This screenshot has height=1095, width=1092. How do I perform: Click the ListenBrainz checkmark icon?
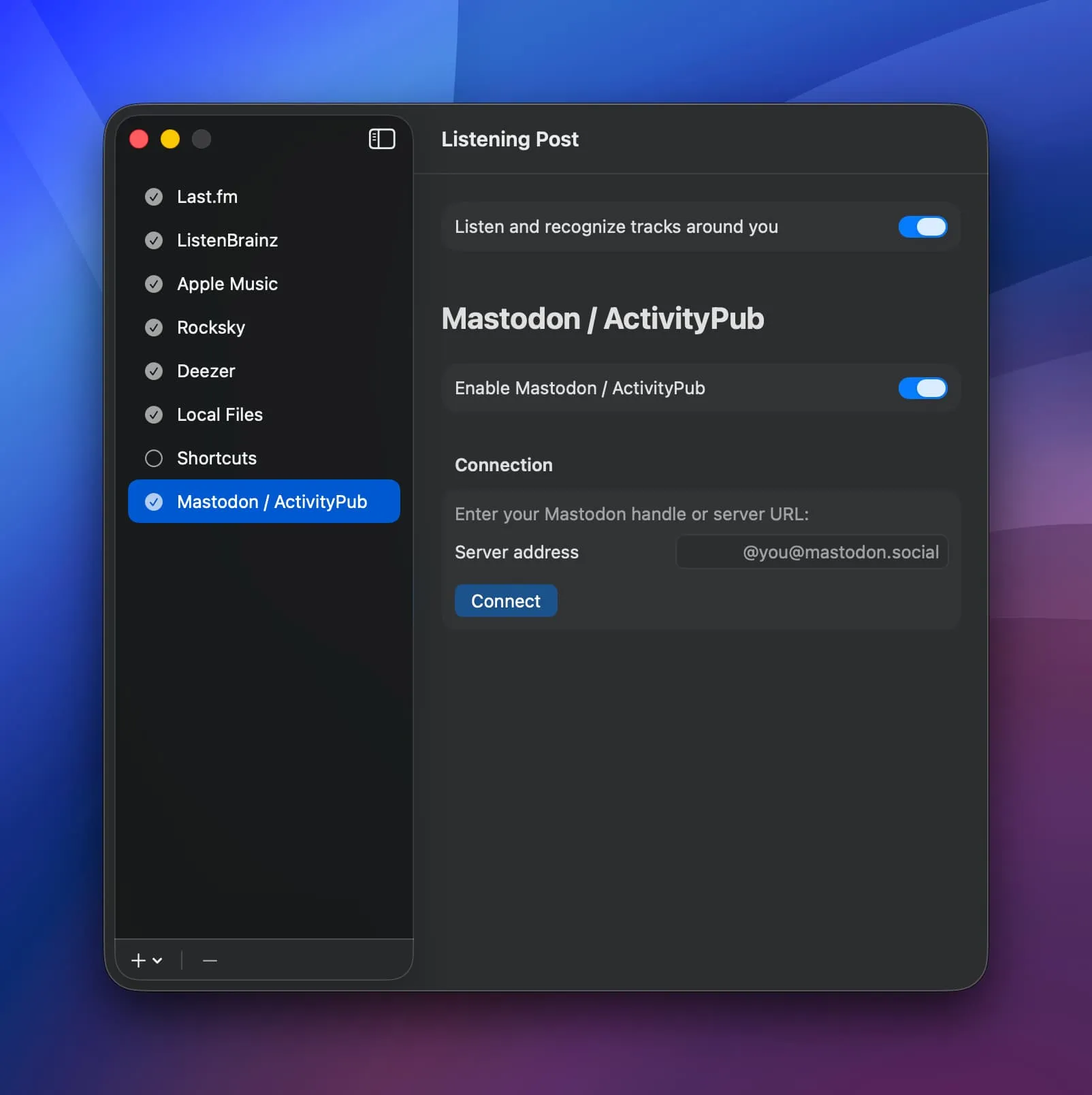tap(153, 240)
